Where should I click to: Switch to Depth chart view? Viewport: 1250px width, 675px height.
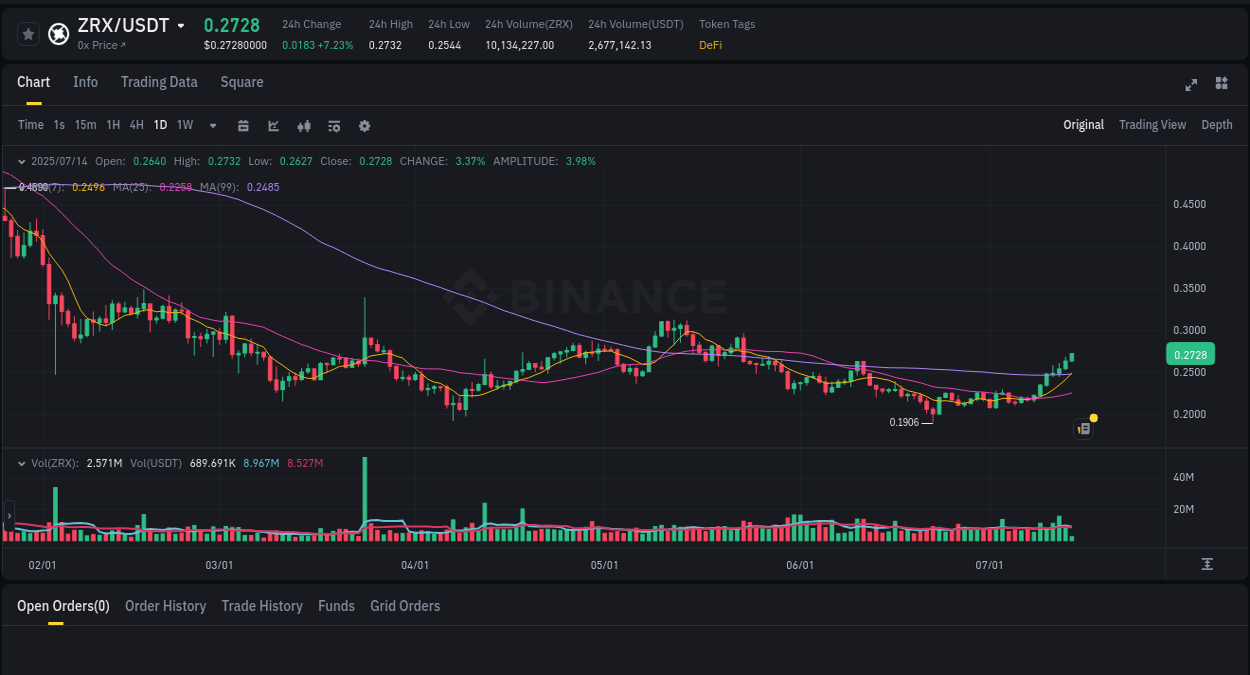click(x=1217, y=125)
